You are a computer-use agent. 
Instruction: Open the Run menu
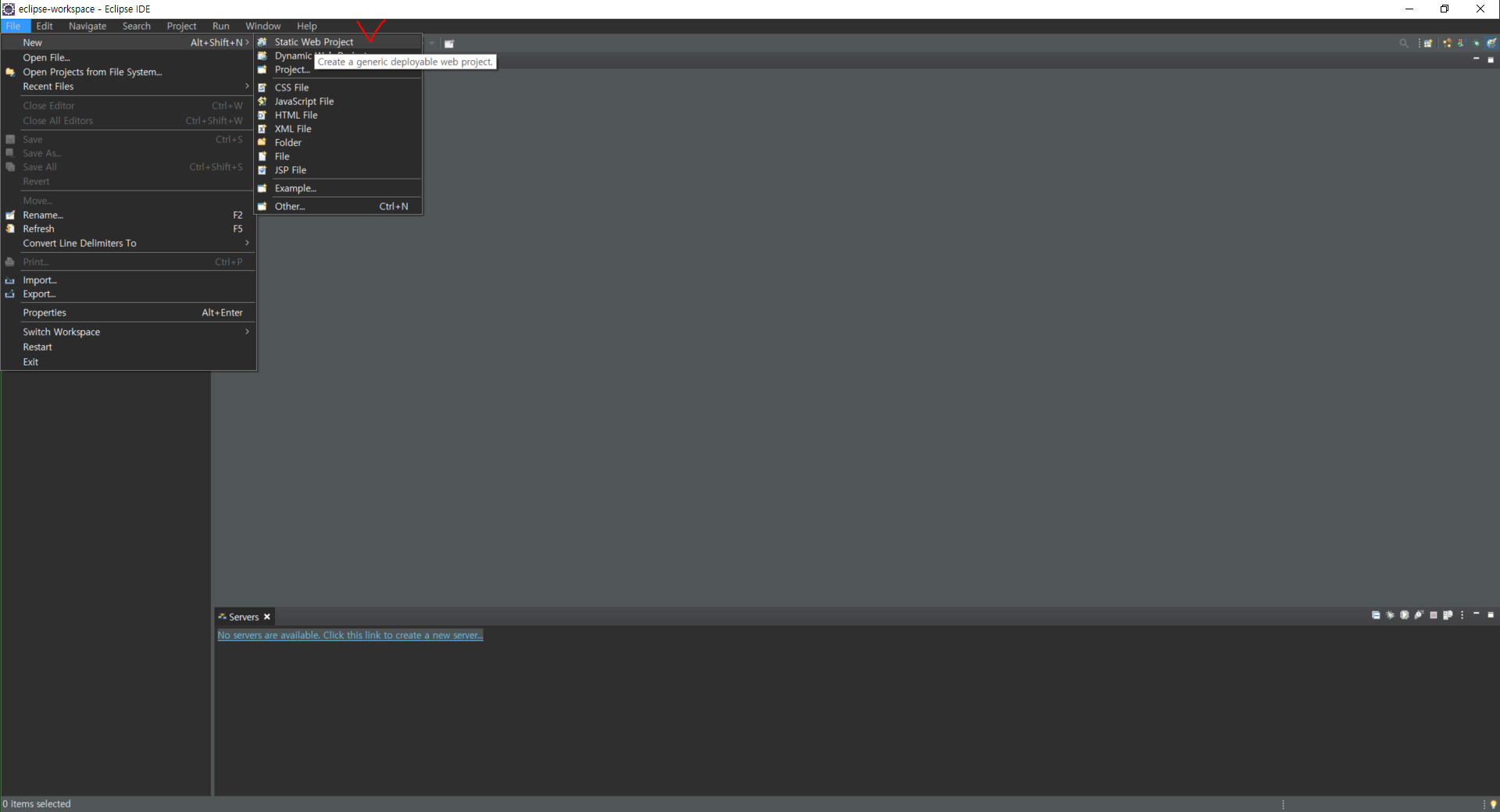point(221,26)
